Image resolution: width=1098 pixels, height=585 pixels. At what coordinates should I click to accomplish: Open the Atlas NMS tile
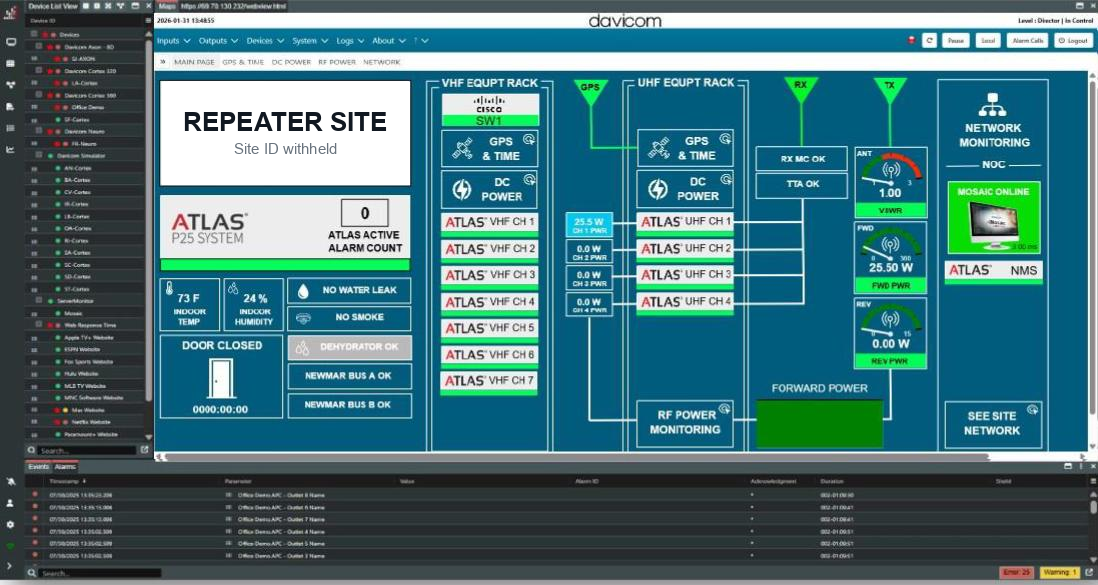(994, 271)
